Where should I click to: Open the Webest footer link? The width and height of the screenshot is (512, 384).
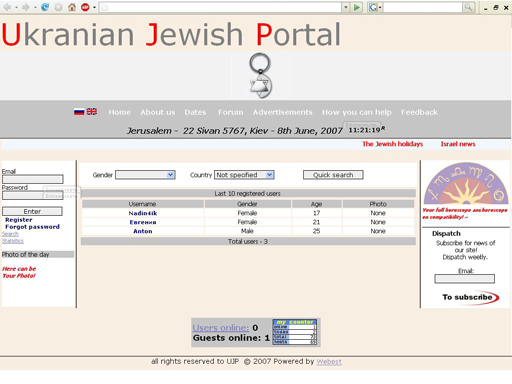tap(329, 362)
